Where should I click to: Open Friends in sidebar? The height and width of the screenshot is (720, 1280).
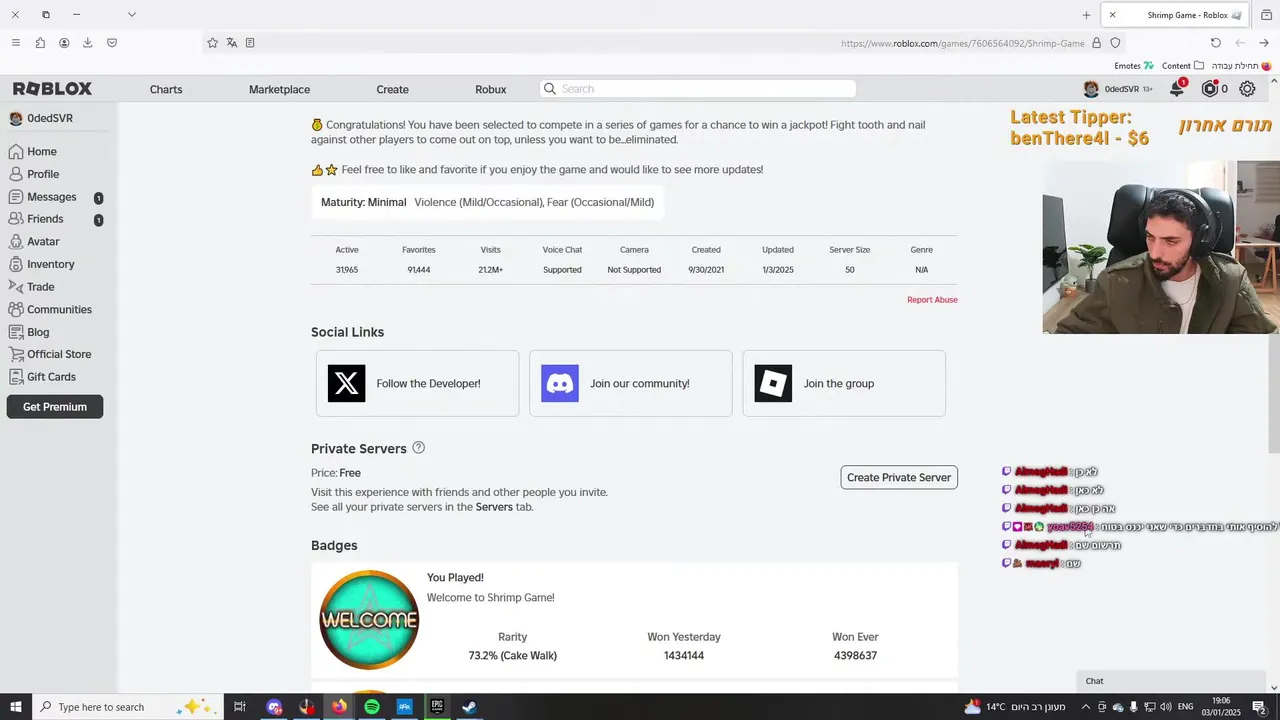click(45, 219)
